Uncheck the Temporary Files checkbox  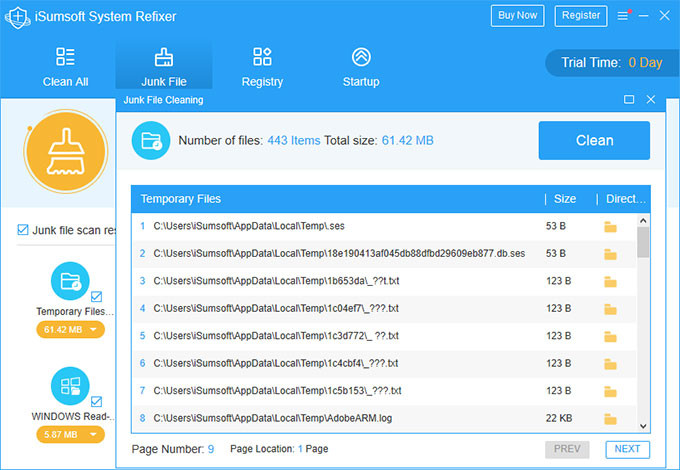96,297
